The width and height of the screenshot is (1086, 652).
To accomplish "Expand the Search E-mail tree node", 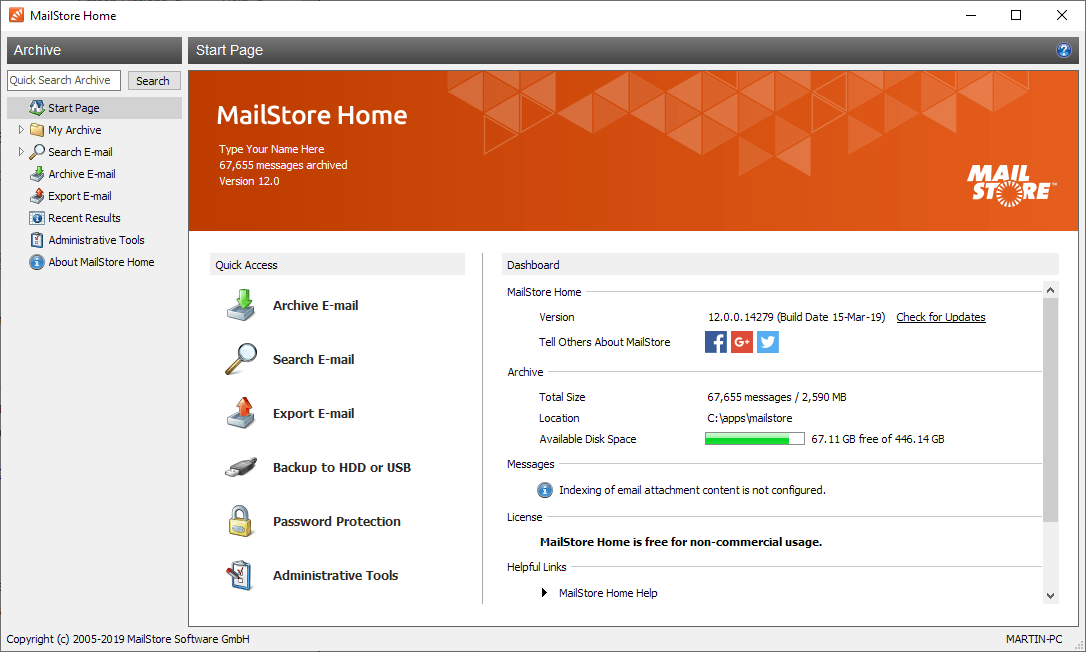I will [x=21, y=151].
